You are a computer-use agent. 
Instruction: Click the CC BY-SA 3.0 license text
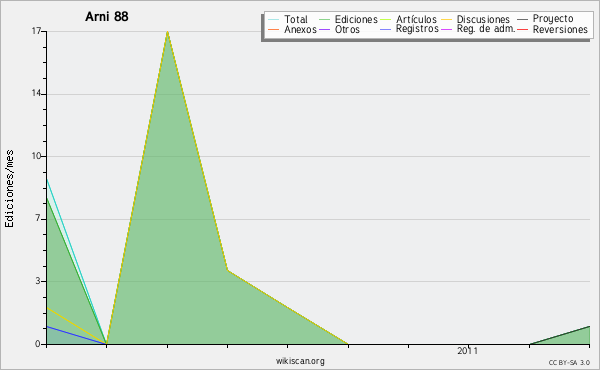click(x=569, y=363)
